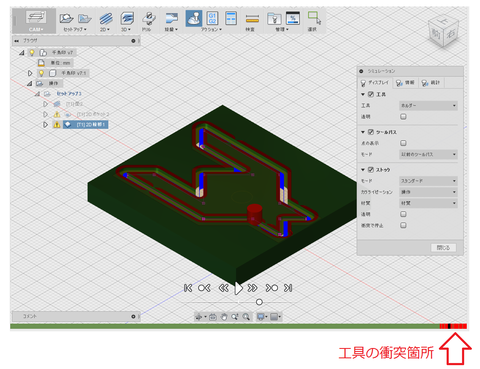This screenshot has width=480, height=369.
Task: Click the simulation speed slider handle
Action: point(259,302)
